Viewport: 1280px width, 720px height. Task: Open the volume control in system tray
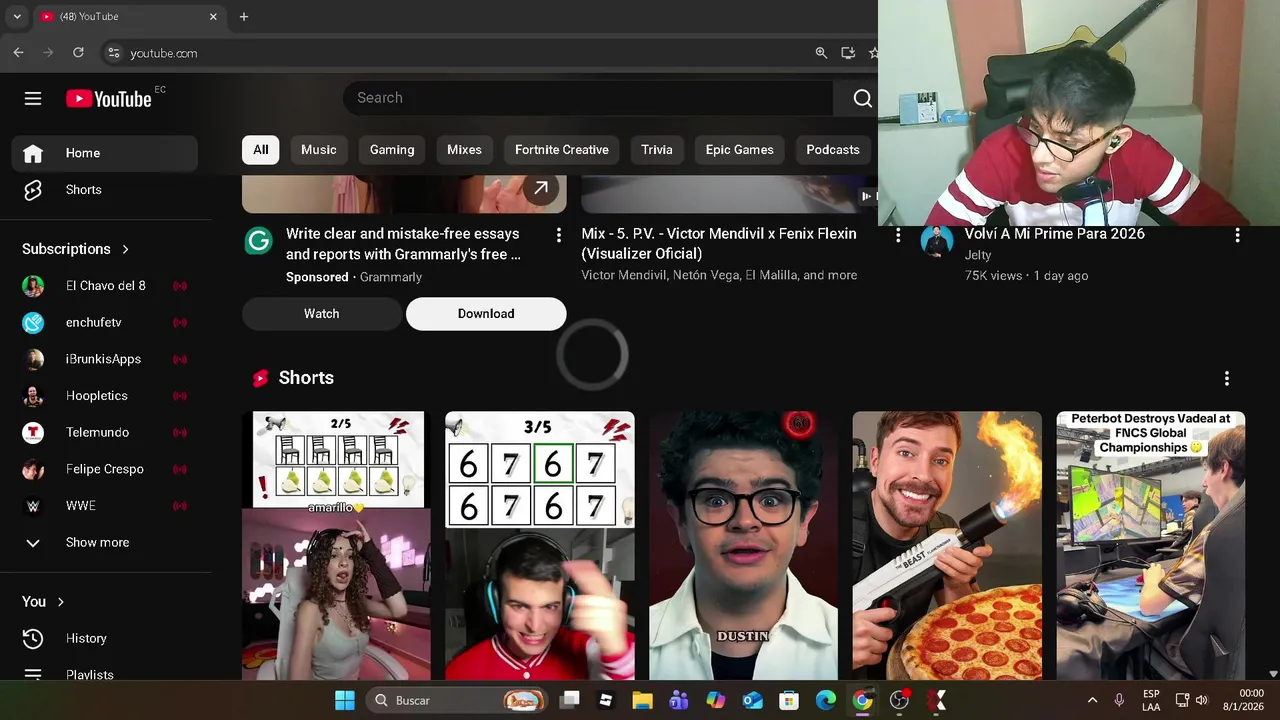tap(1201, 700)
